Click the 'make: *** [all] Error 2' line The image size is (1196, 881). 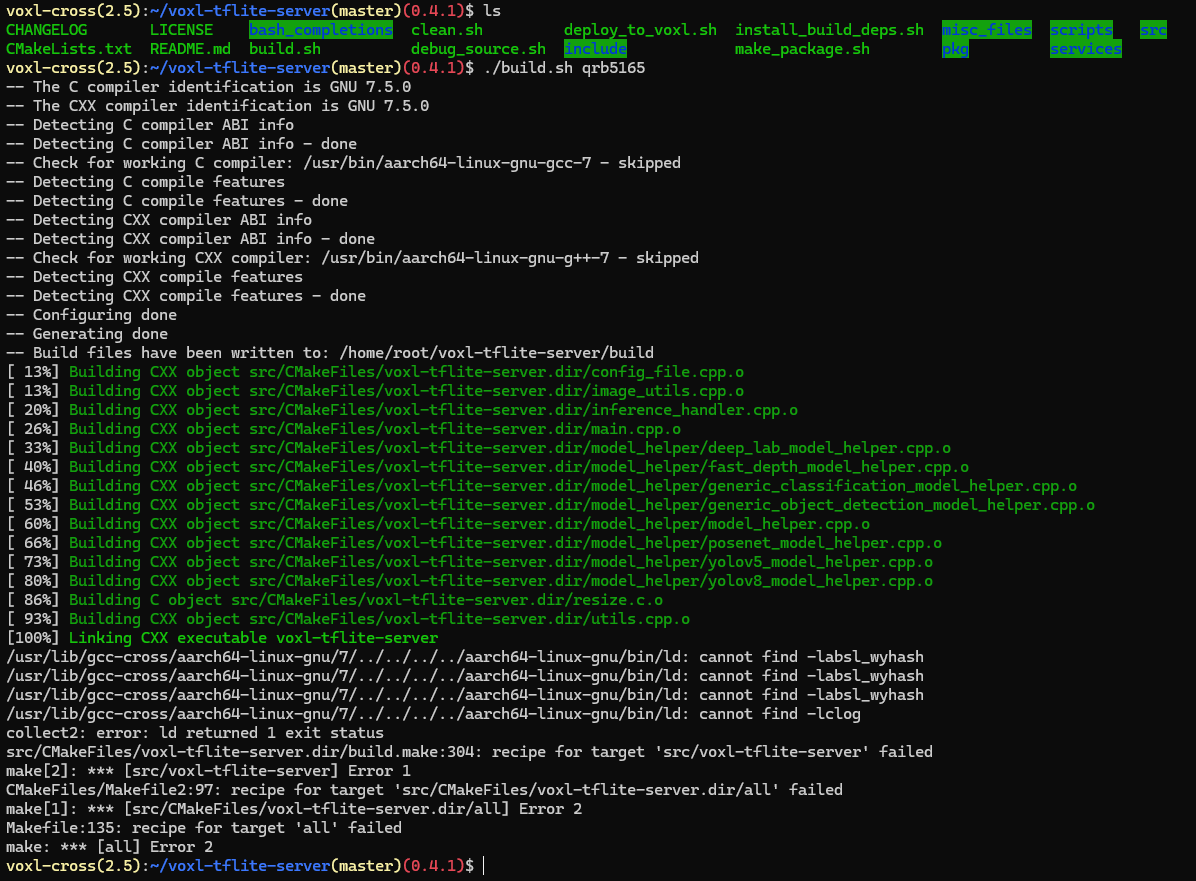(x=110, y=847)
